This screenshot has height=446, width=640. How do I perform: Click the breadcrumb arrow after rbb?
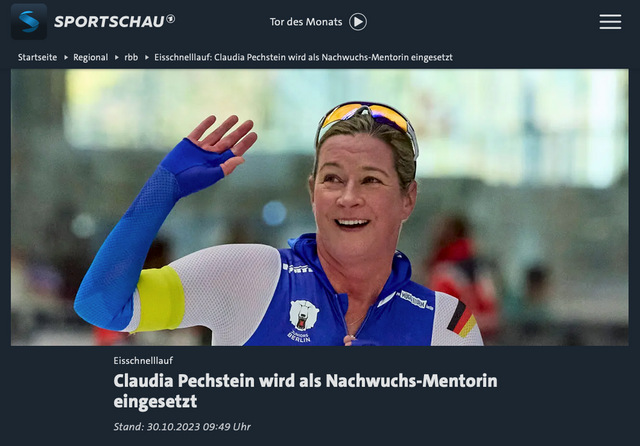coord(147,58)
